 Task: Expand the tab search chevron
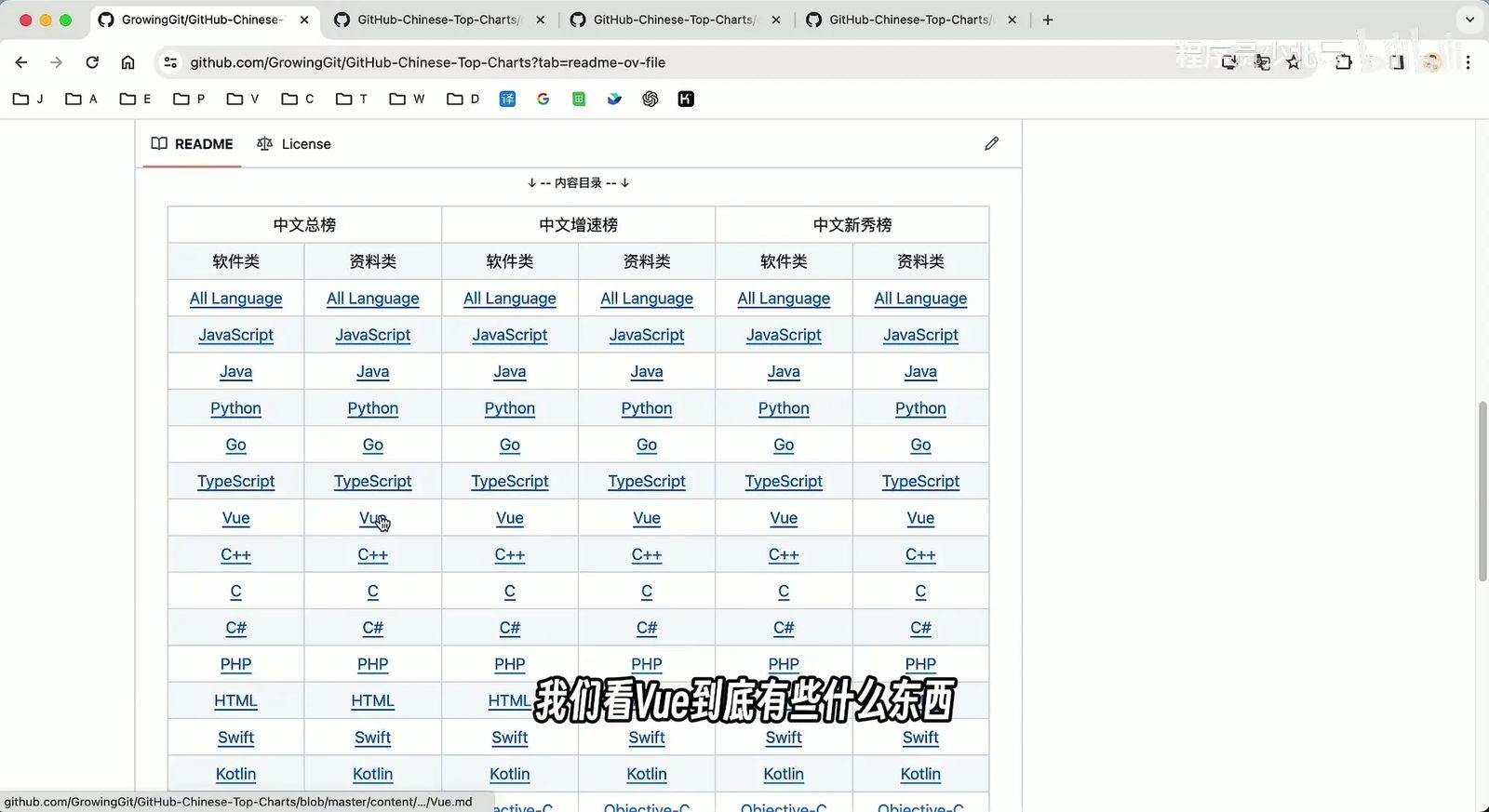coord(1470,20)
